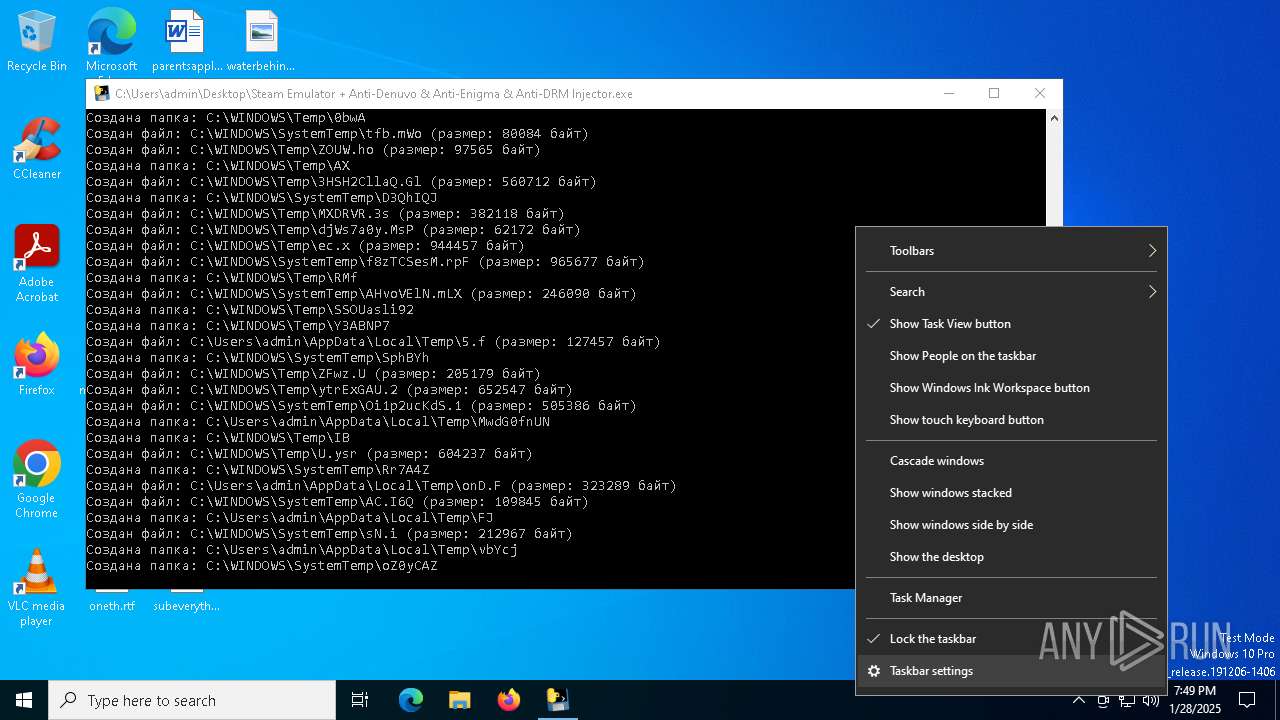Viewport: 1280px width, 720px height.
Task: Expand the Toolbars submenu
Action: pyautogui.click(x=1011, y=251)
